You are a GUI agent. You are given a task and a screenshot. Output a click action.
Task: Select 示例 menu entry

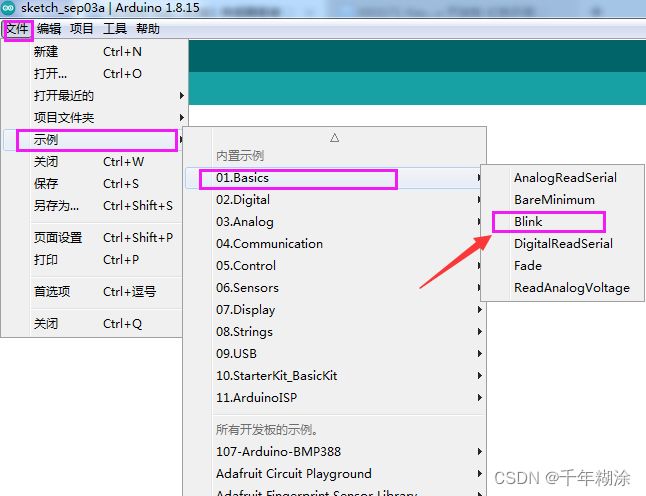(93, 140)
